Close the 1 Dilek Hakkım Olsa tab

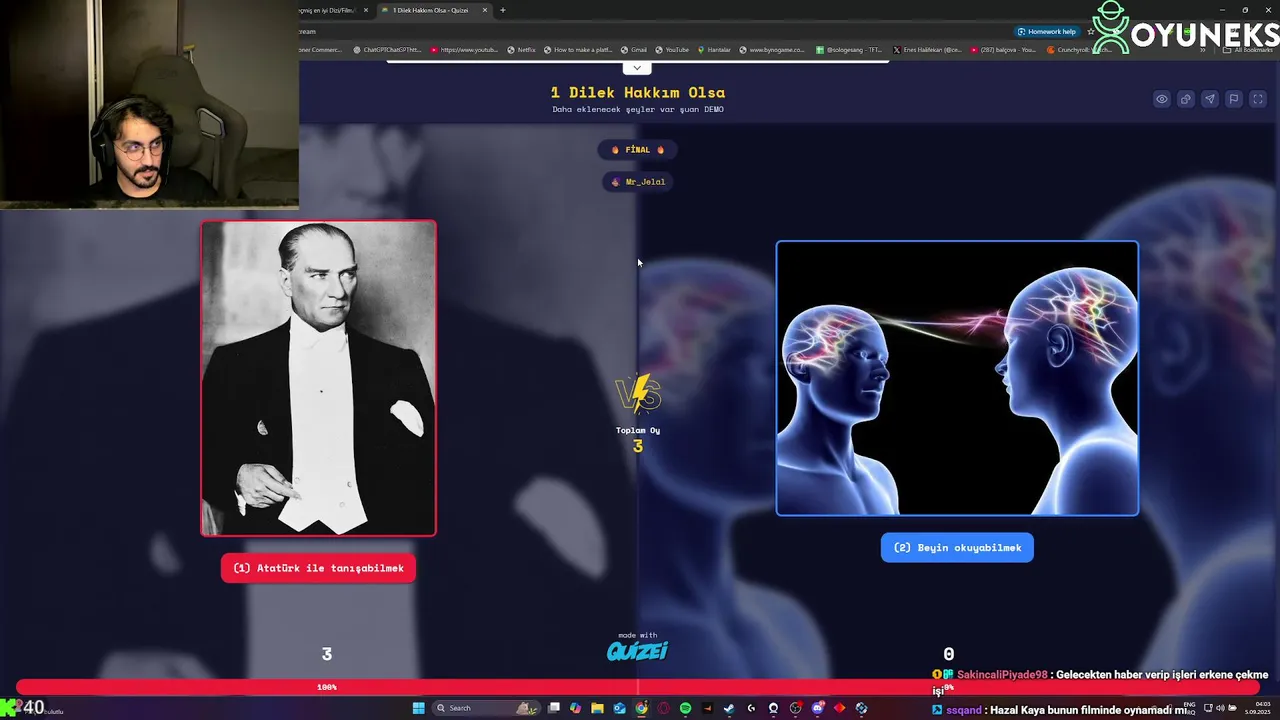click(485, 10)
